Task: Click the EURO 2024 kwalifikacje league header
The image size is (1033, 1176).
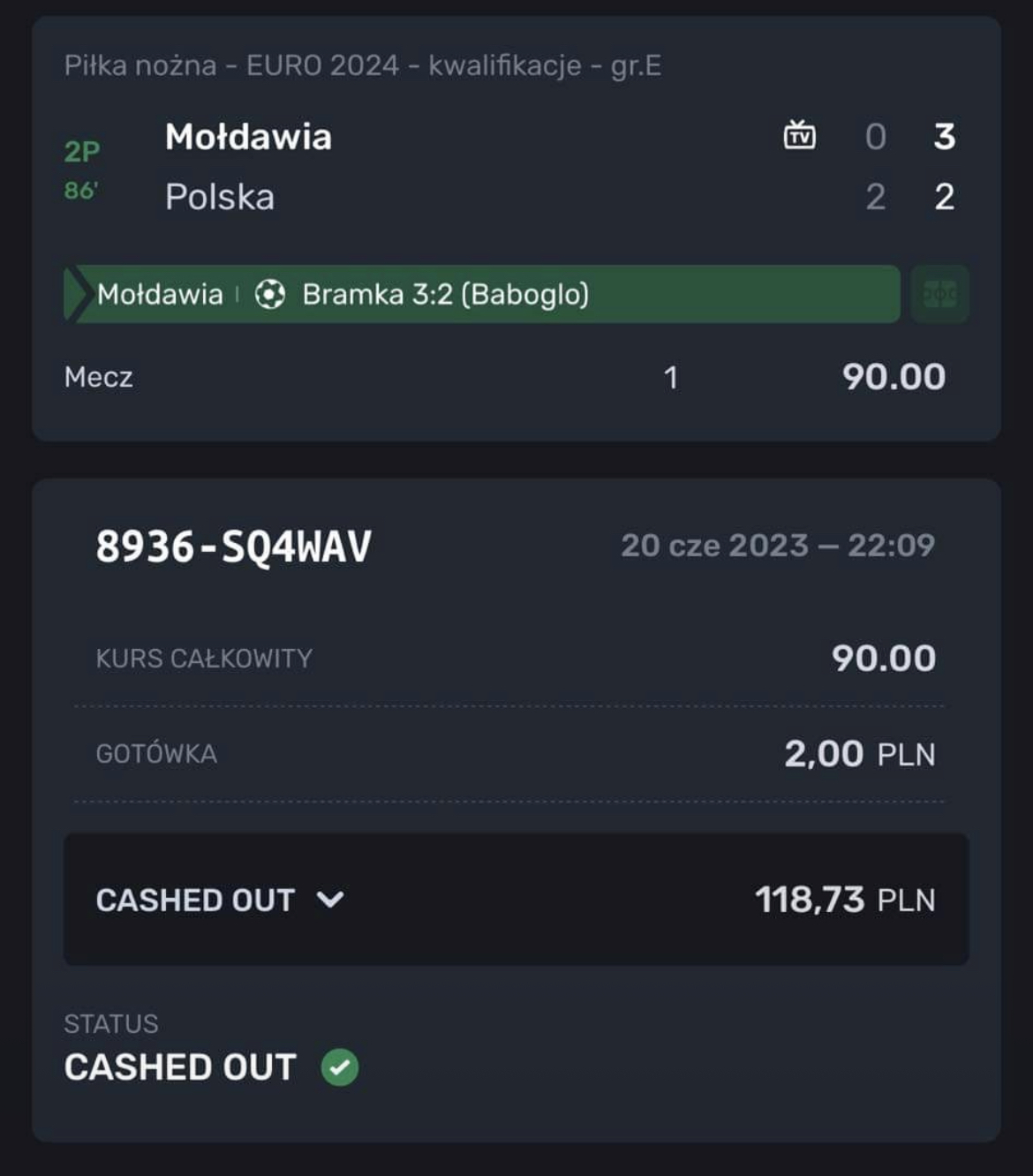Action: tap(362, 65)
